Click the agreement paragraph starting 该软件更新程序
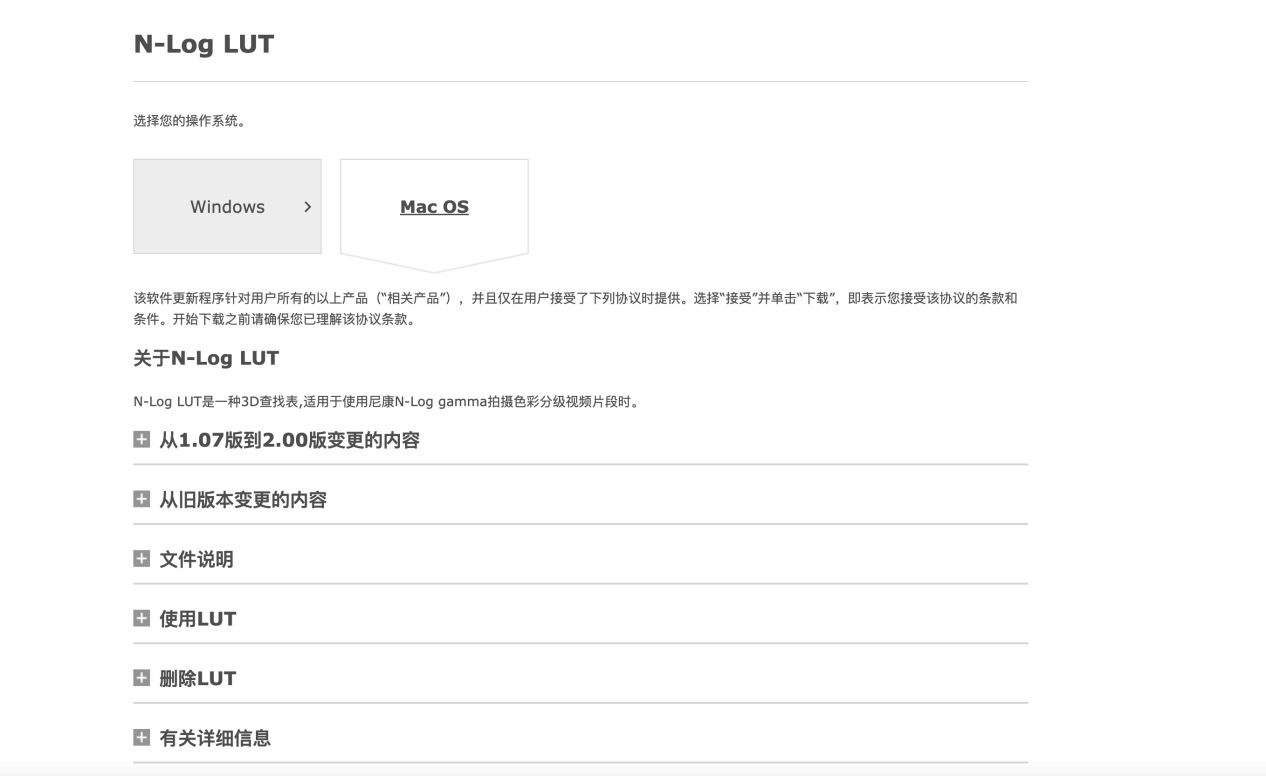 pos(576,309)
